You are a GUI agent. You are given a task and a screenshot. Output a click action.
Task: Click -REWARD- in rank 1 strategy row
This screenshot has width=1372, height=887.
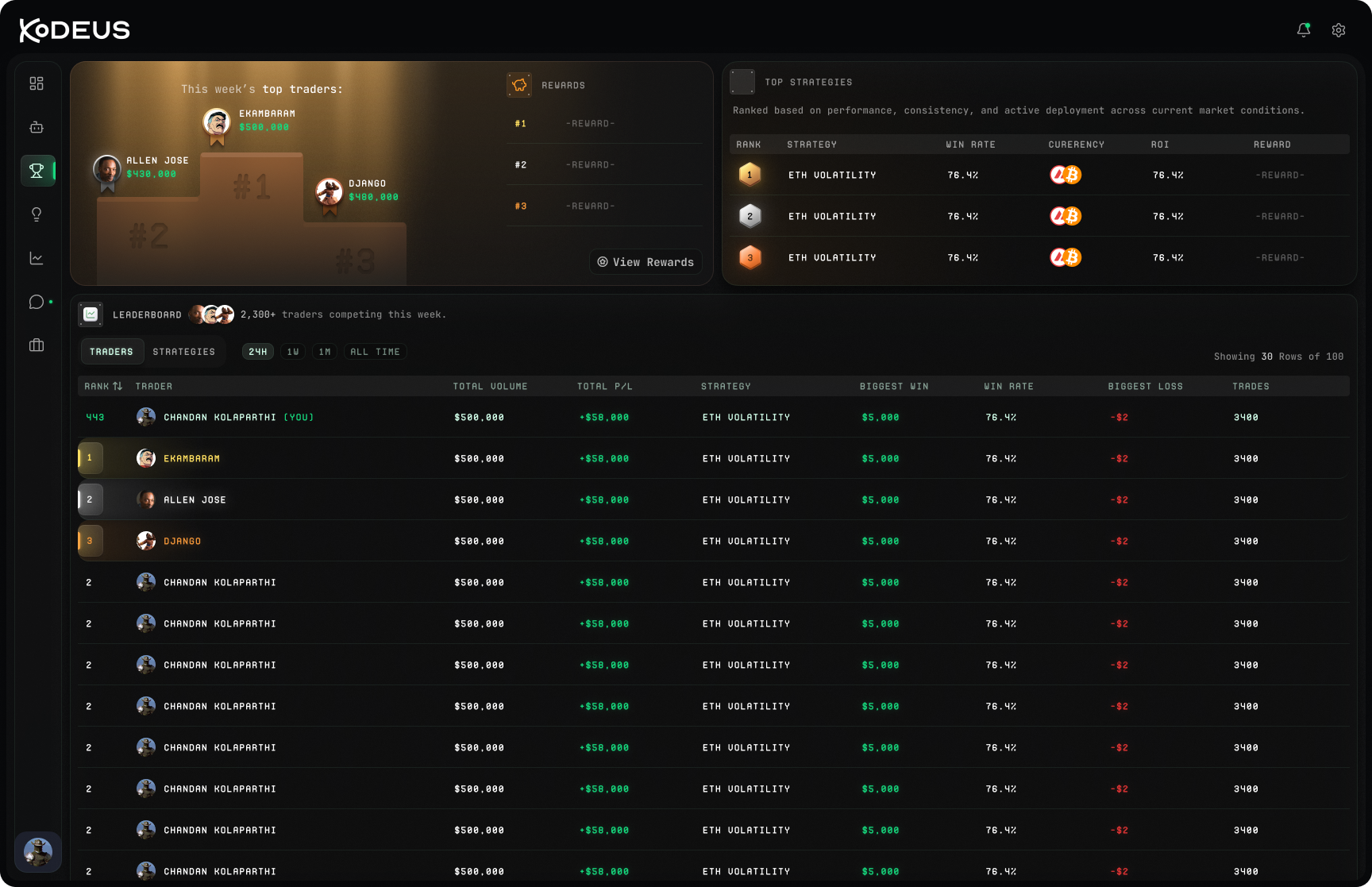(1280, 175)
